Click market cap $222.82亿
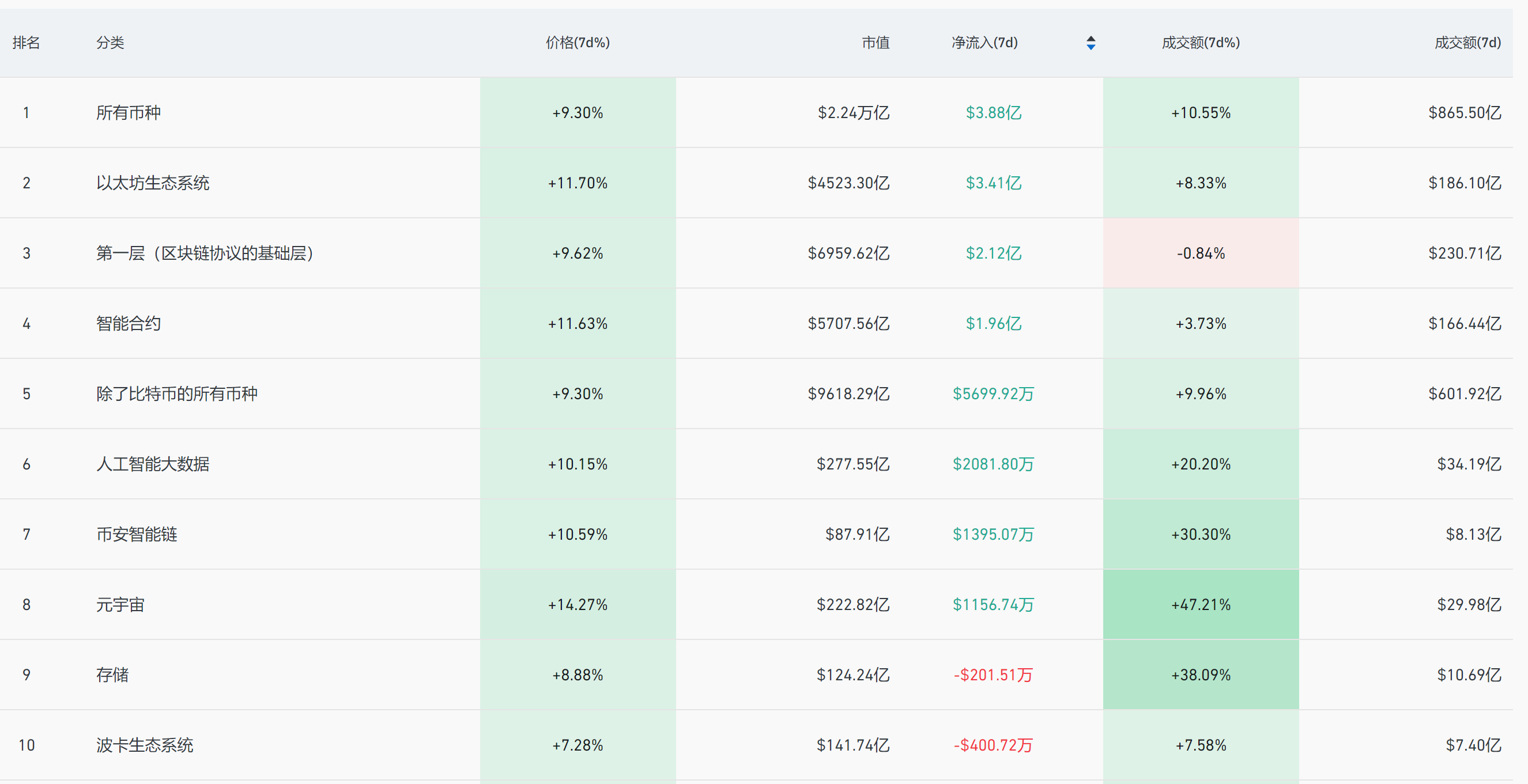This screenshot has width=1528, height=784. (853, 604)
